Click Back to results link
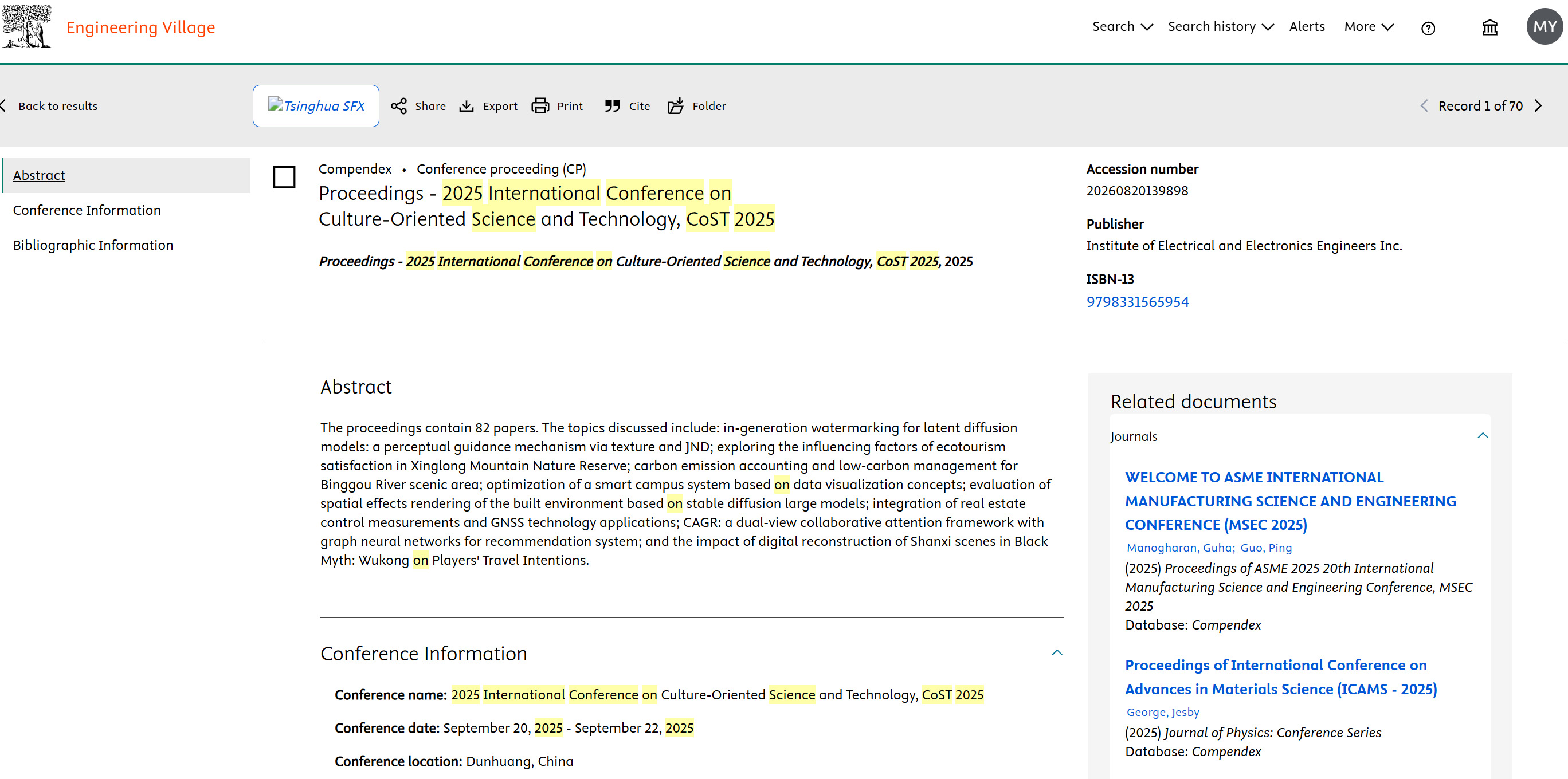 tap(57, 106)
